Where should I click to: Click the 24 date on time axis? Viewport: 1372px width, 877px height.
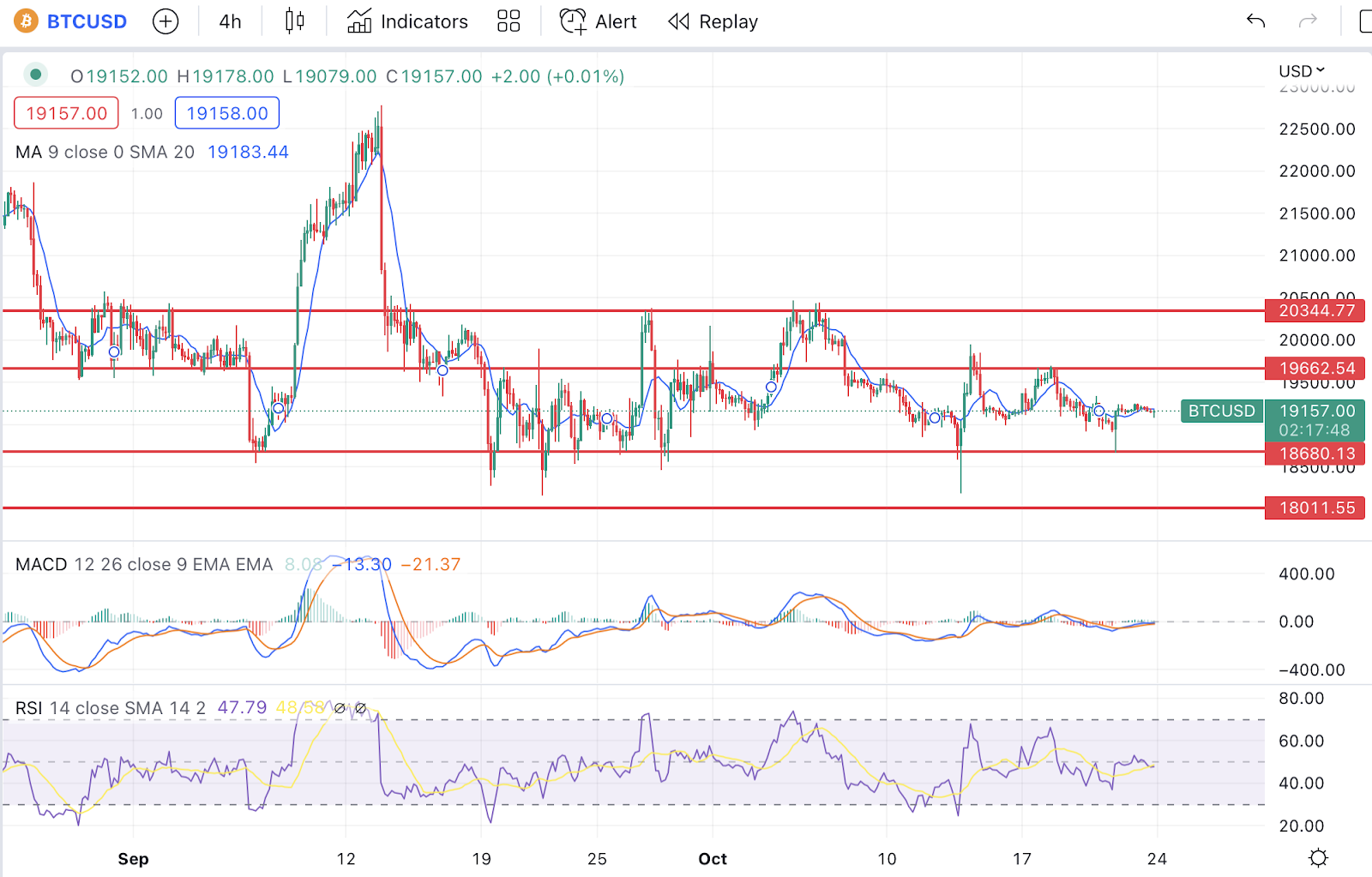tap(1157, 859)
